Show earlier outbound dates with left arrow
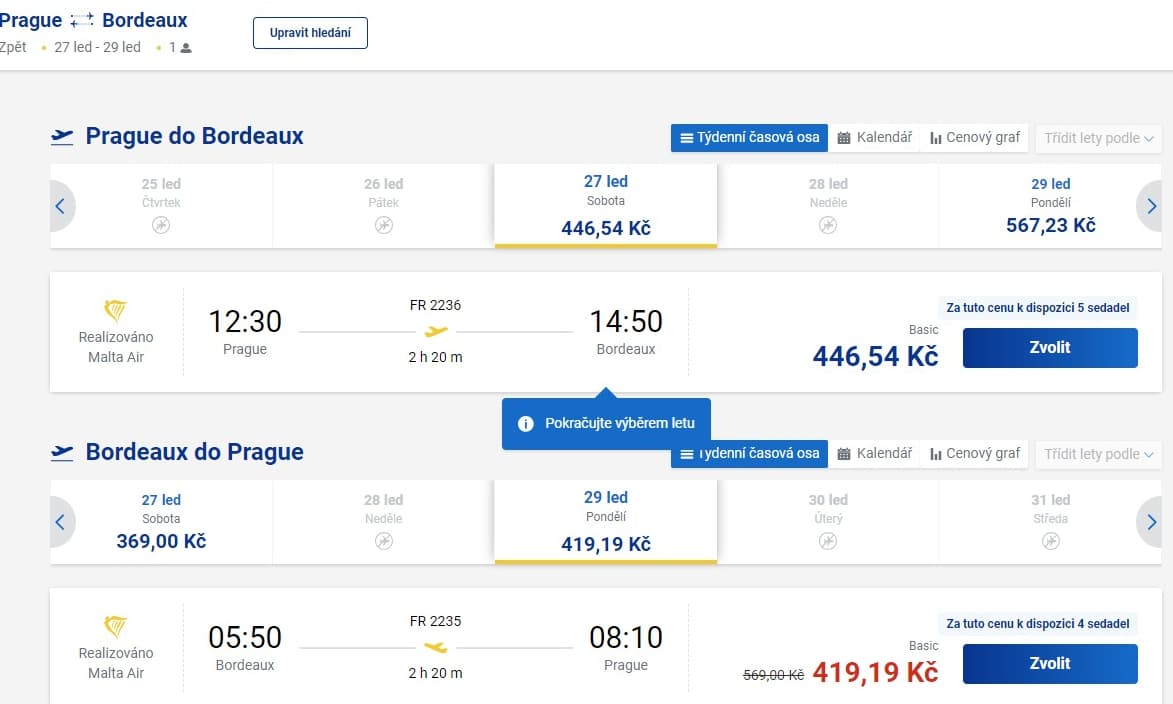This screenshot has width=1173, height=704. click(x=61, y=206)
